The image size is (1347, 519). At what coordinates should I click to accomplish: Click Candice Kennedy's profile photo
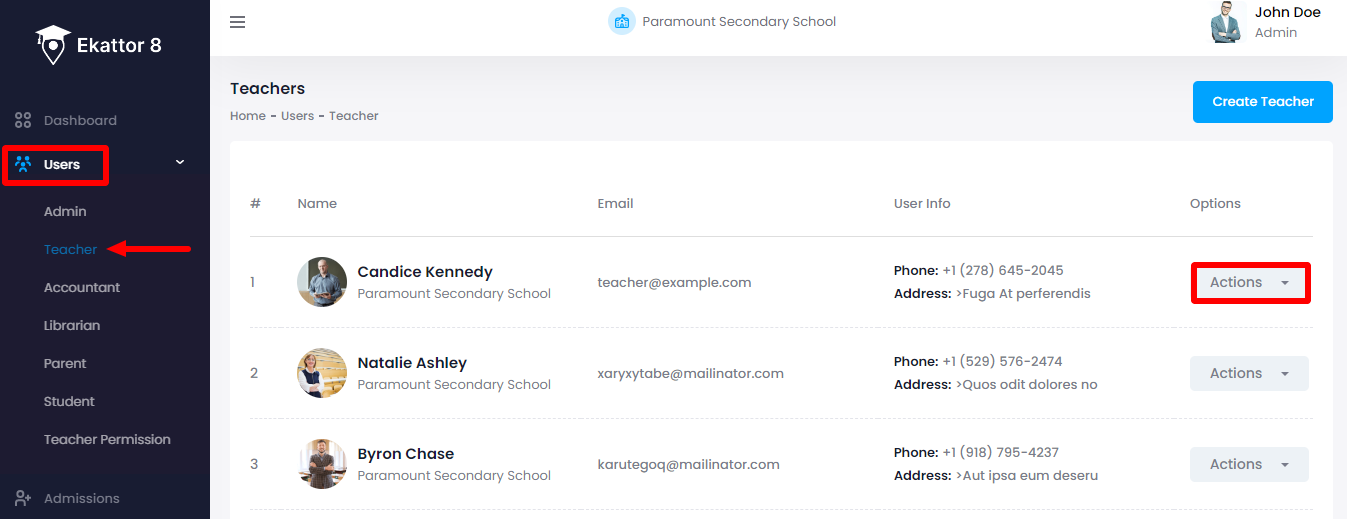[322, 282]
